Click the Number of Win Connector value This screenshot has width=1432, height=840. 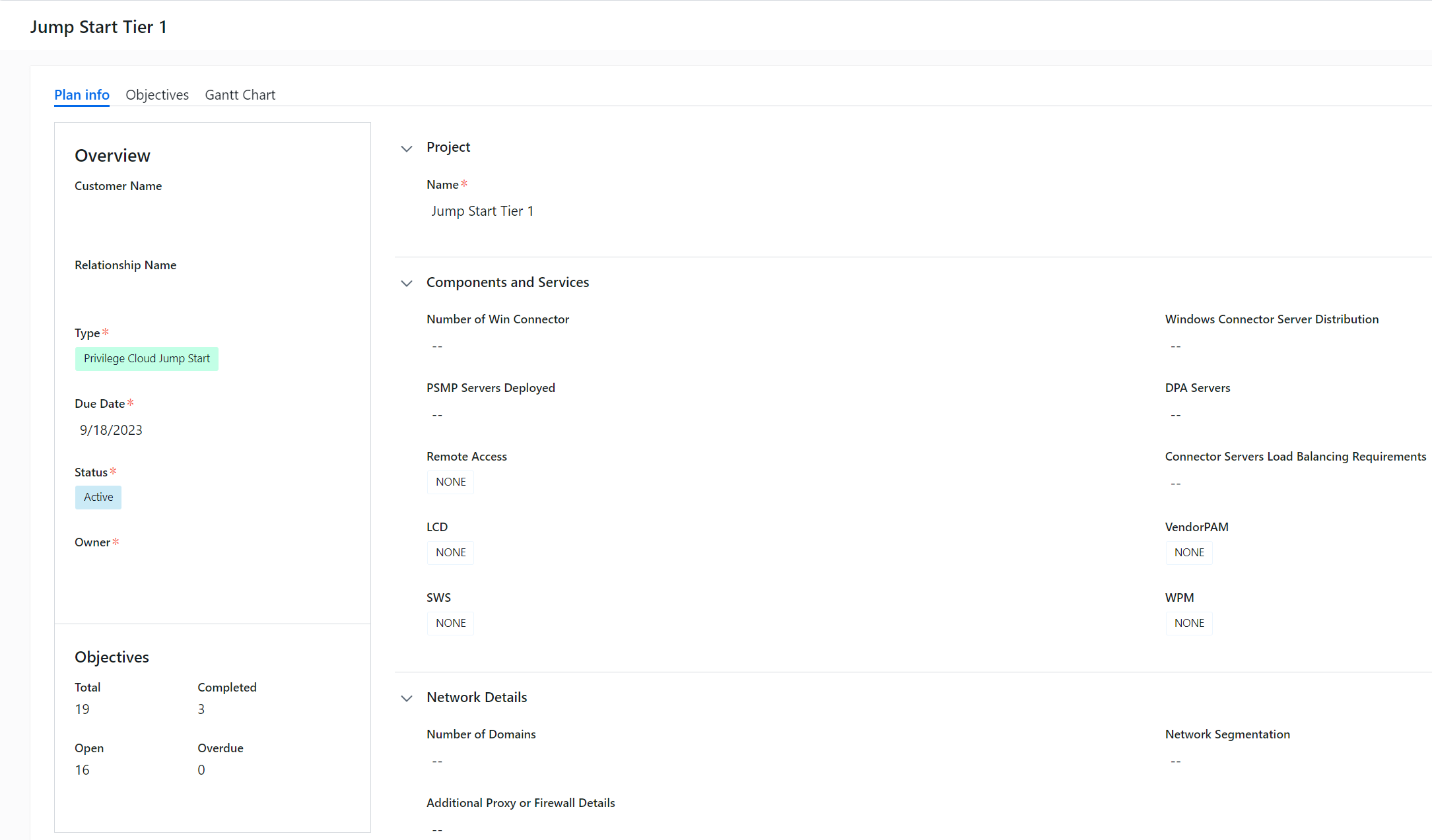coord(436,346)
